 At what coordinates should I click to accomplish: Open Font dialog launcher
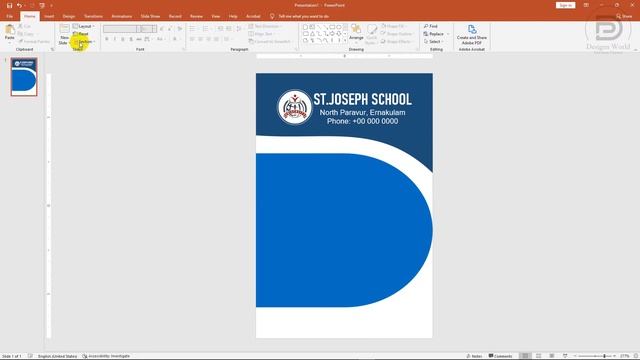tap(184, 49)
